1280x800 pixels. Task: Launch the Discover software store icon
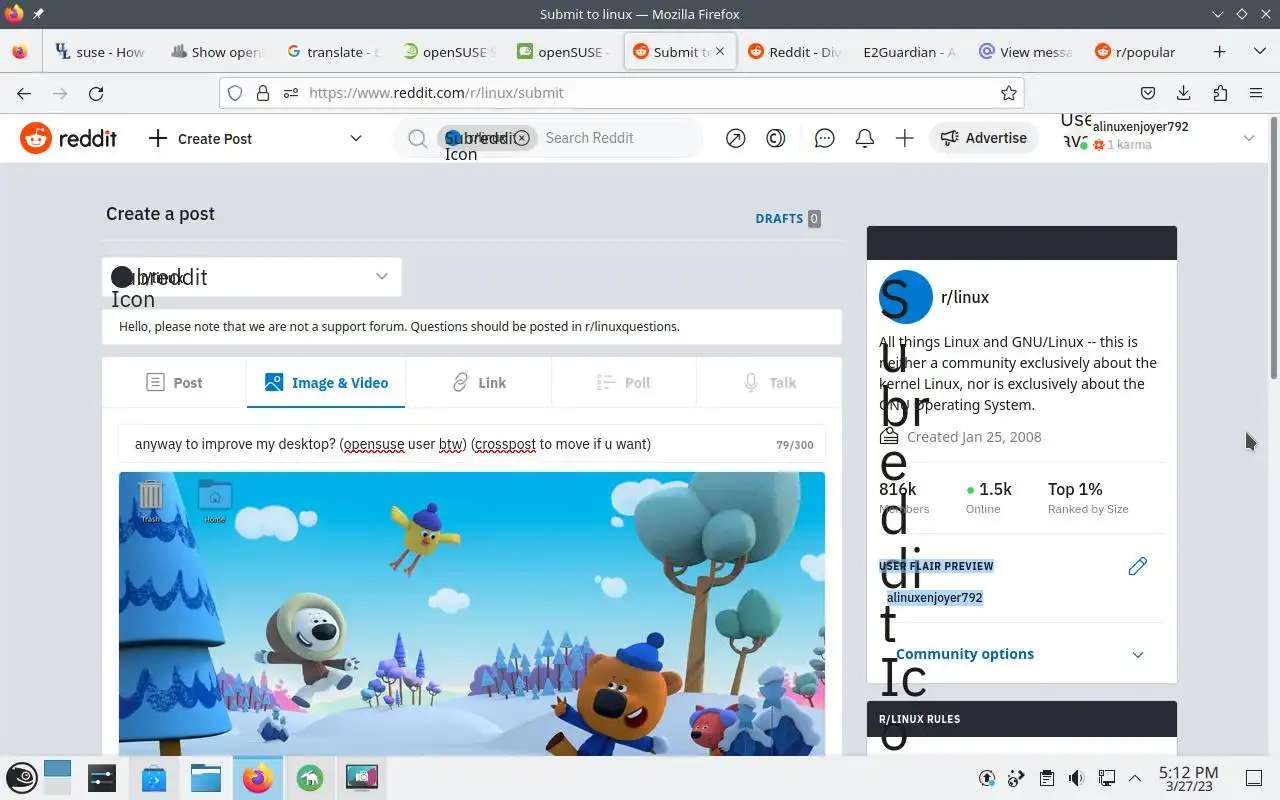[x=154, y=778]
